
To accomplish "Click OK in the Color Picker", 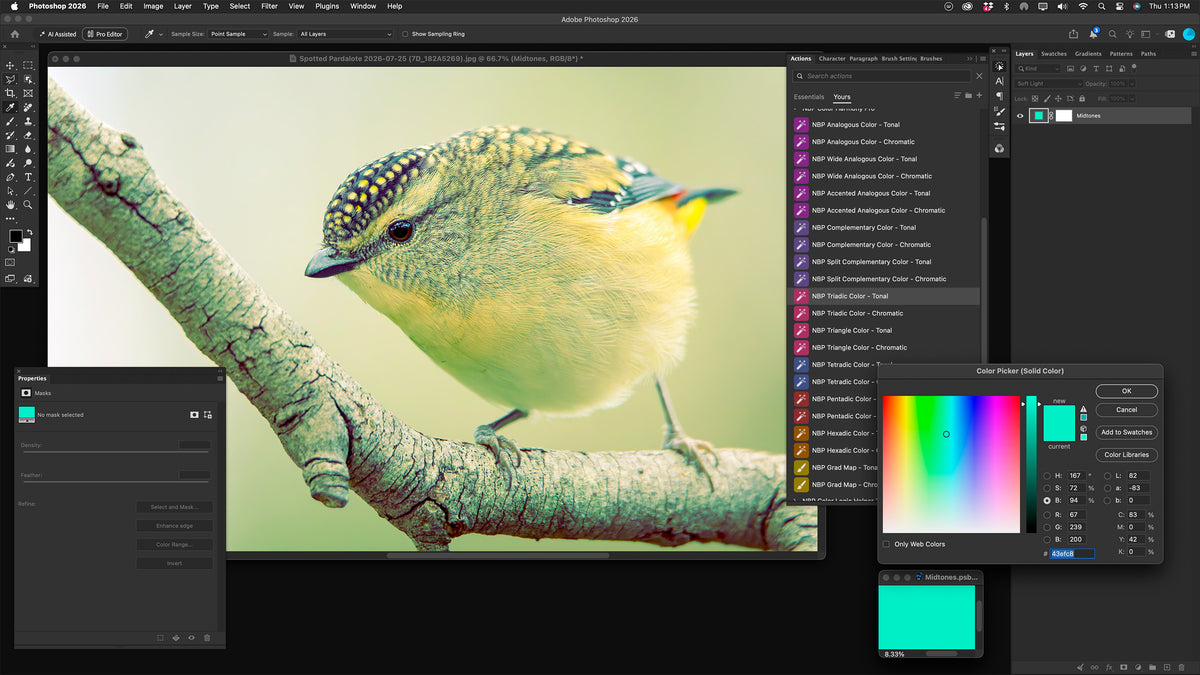I will (x=1127, y=391).
